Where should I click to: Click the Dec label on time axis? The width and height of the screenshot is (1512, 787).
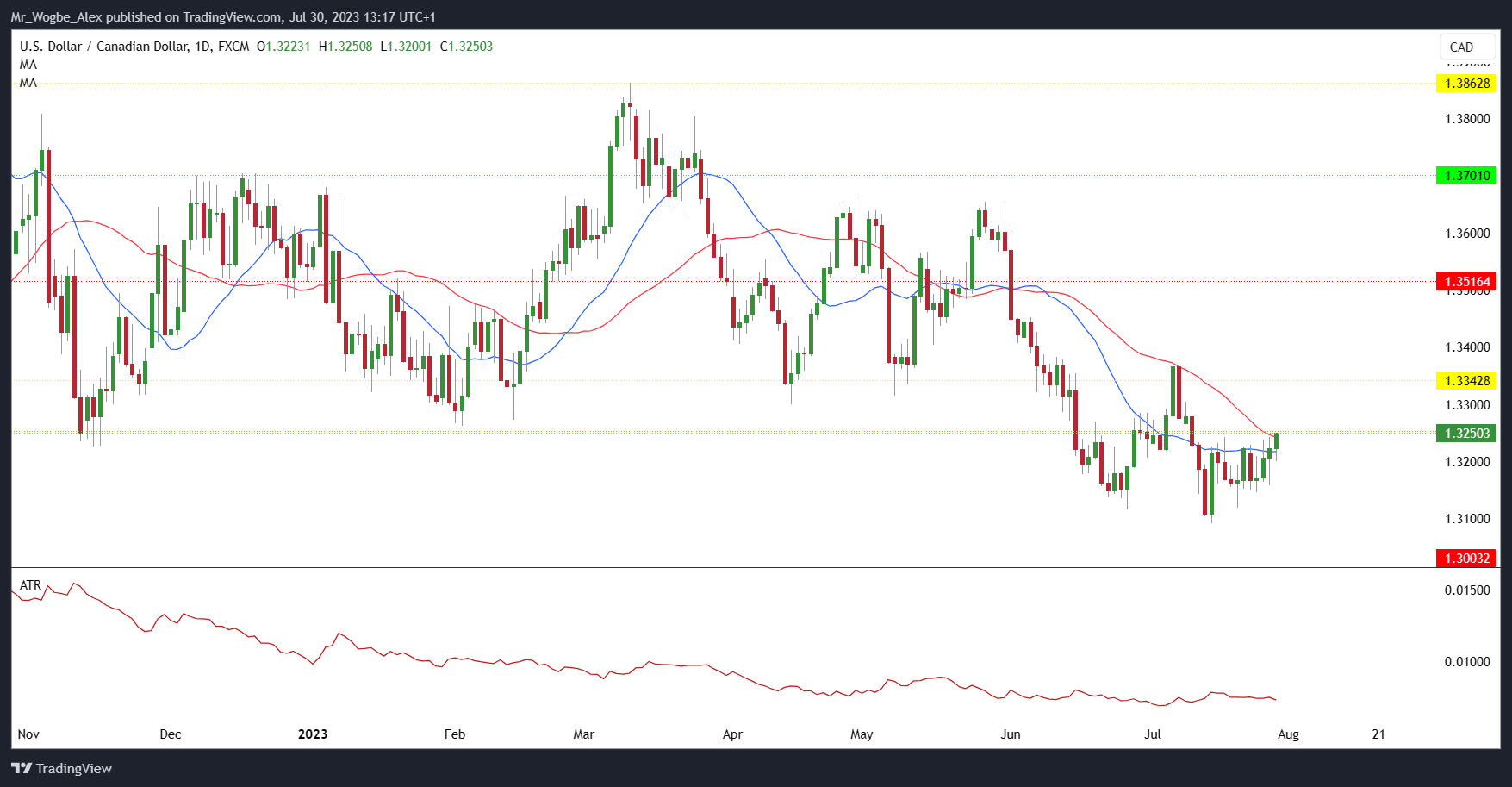coord(171,734)
